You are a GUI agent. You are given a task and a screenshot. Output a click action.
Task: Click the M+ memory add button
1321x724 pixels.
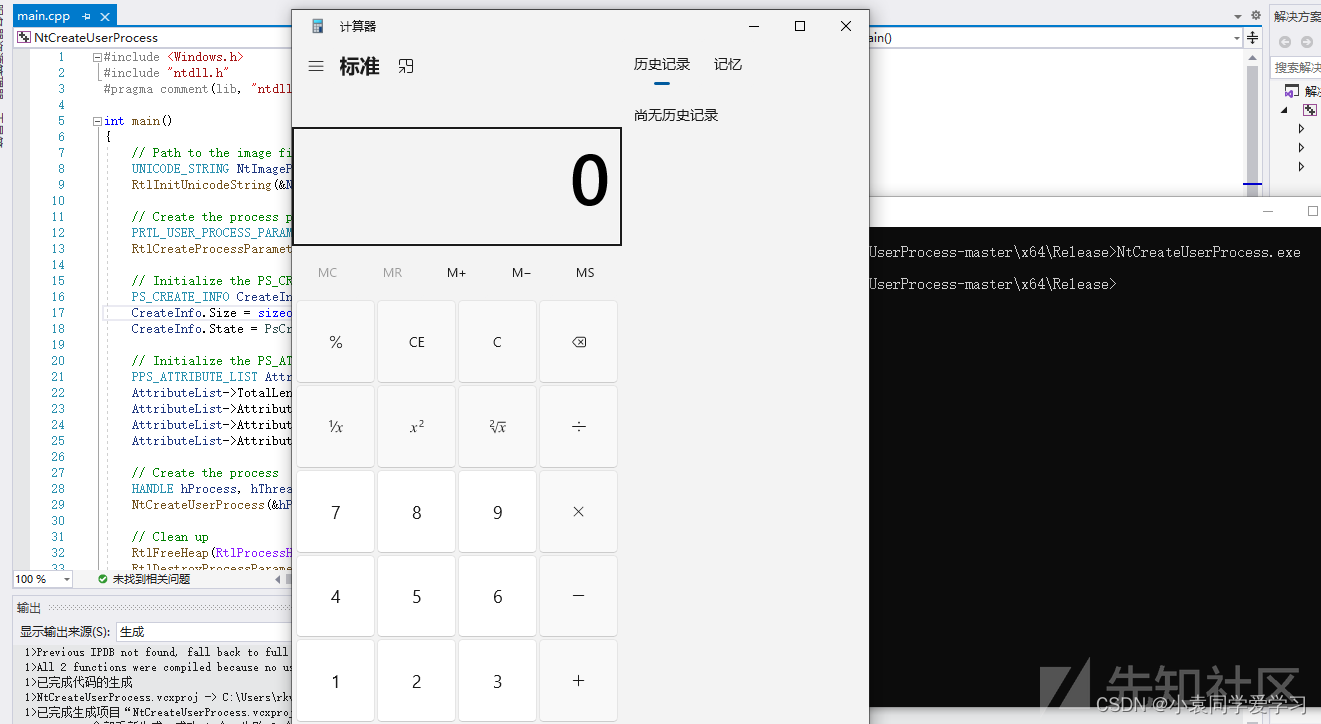457,273
